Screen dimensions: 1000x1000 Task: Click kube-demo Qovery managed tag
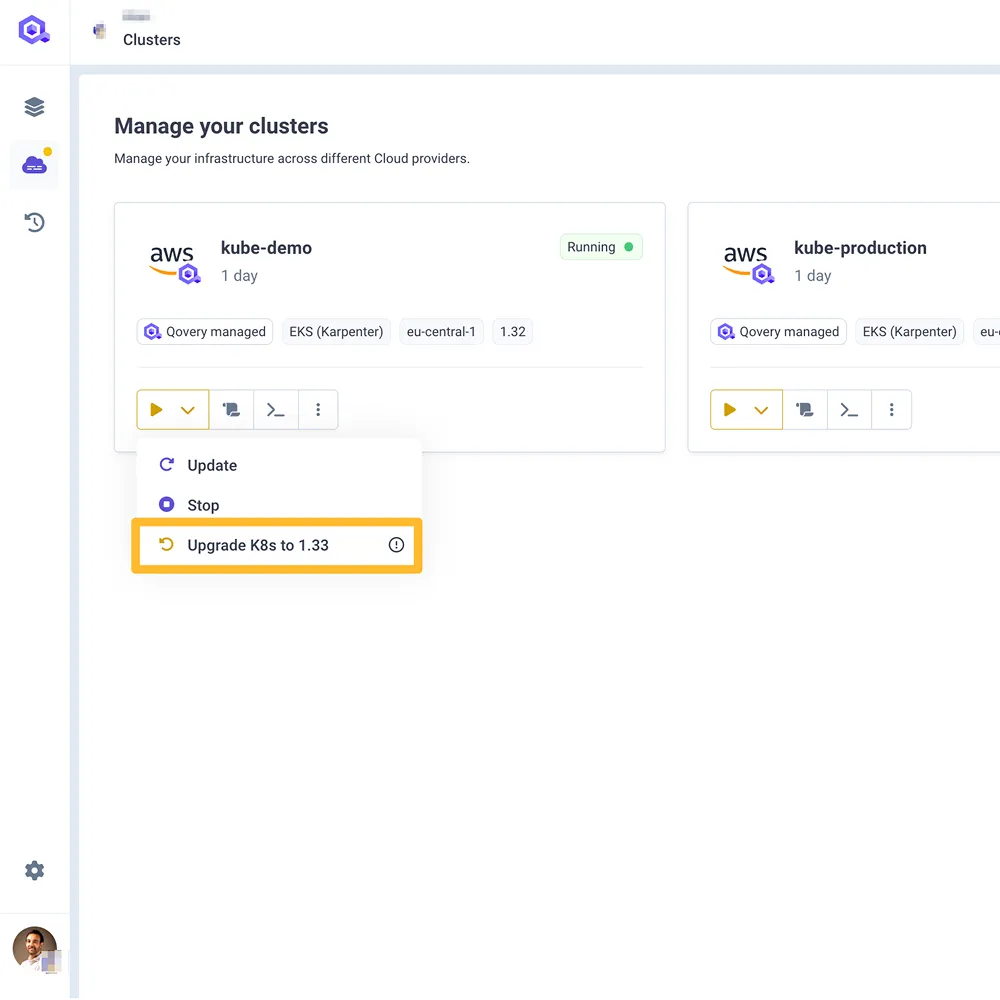coord(205,332)
